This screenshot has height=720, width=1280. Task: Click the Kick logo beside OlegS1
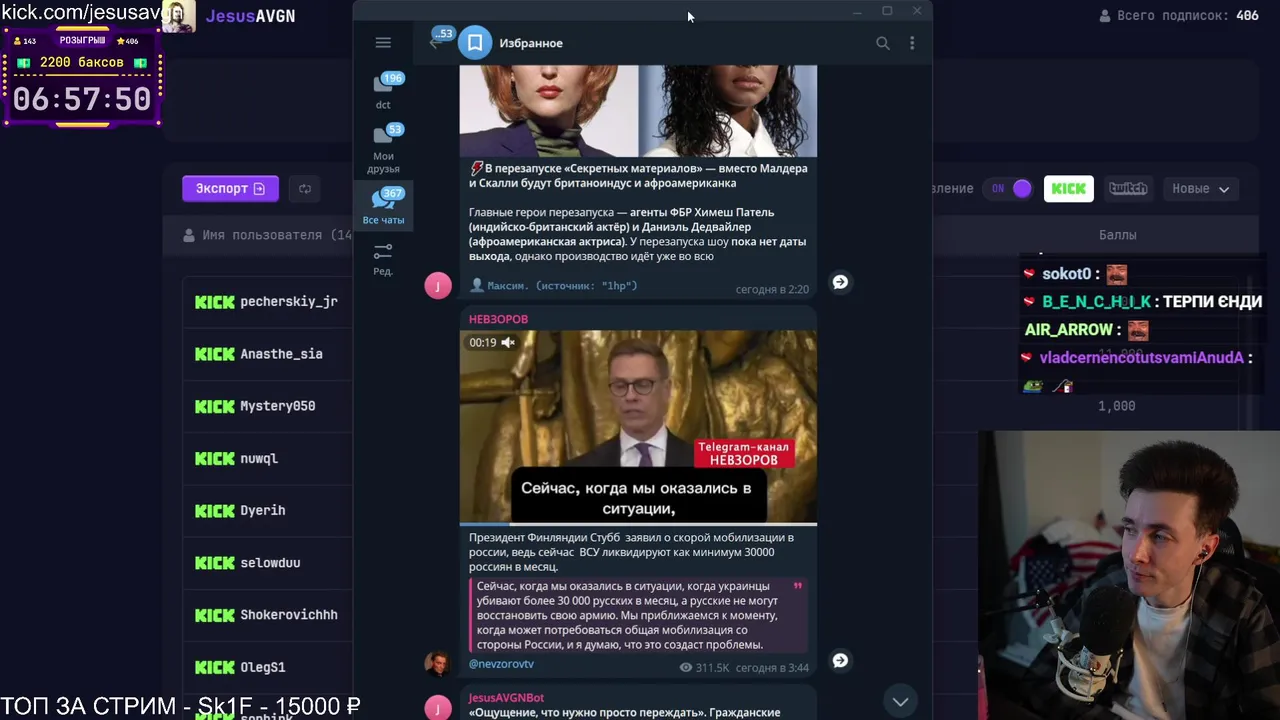click(214, 667)
